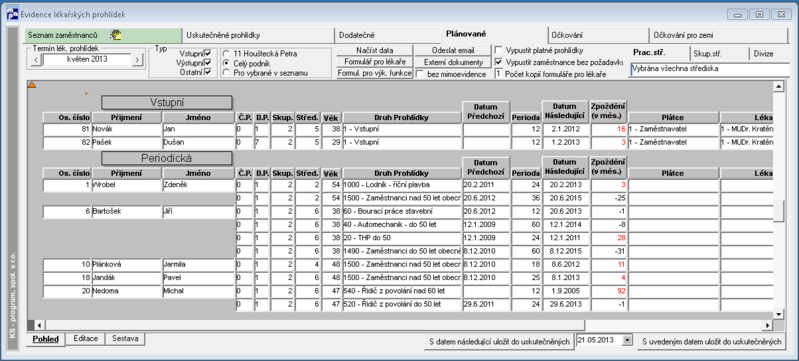Toggle Vypustit zaměstnance bez požadavku checkbox
799x361 pixels.
coord(498,62)
